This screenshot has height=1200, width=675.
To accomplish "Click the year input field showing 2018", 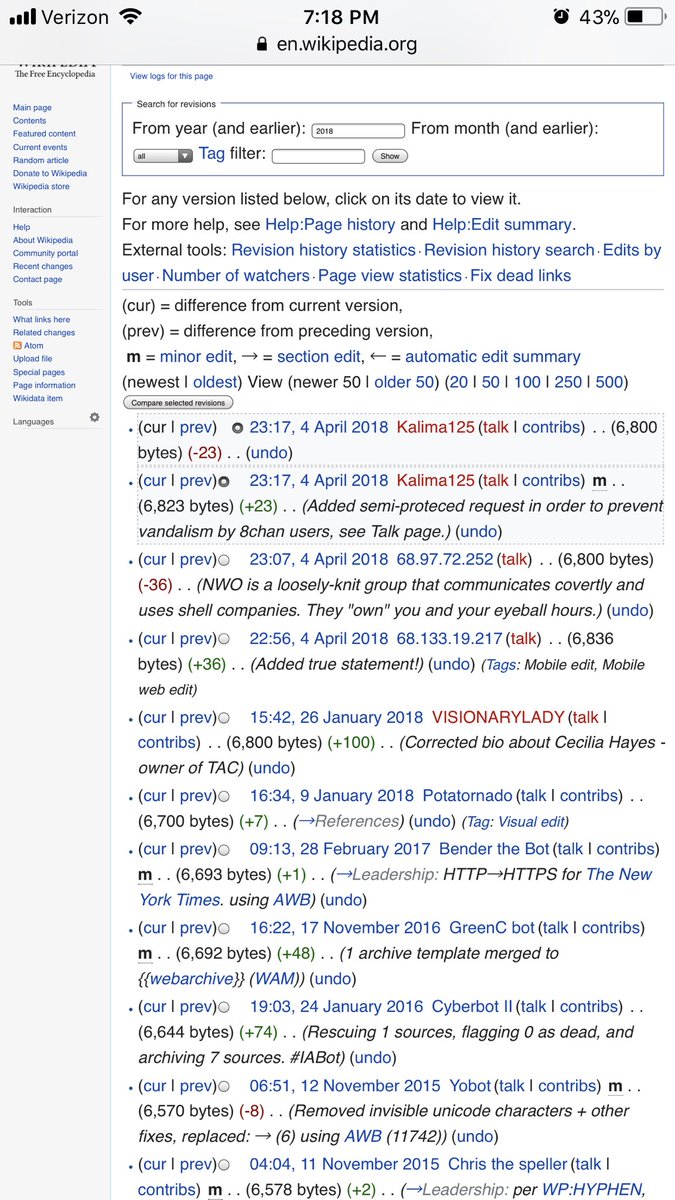I will (x=358, y=131).
